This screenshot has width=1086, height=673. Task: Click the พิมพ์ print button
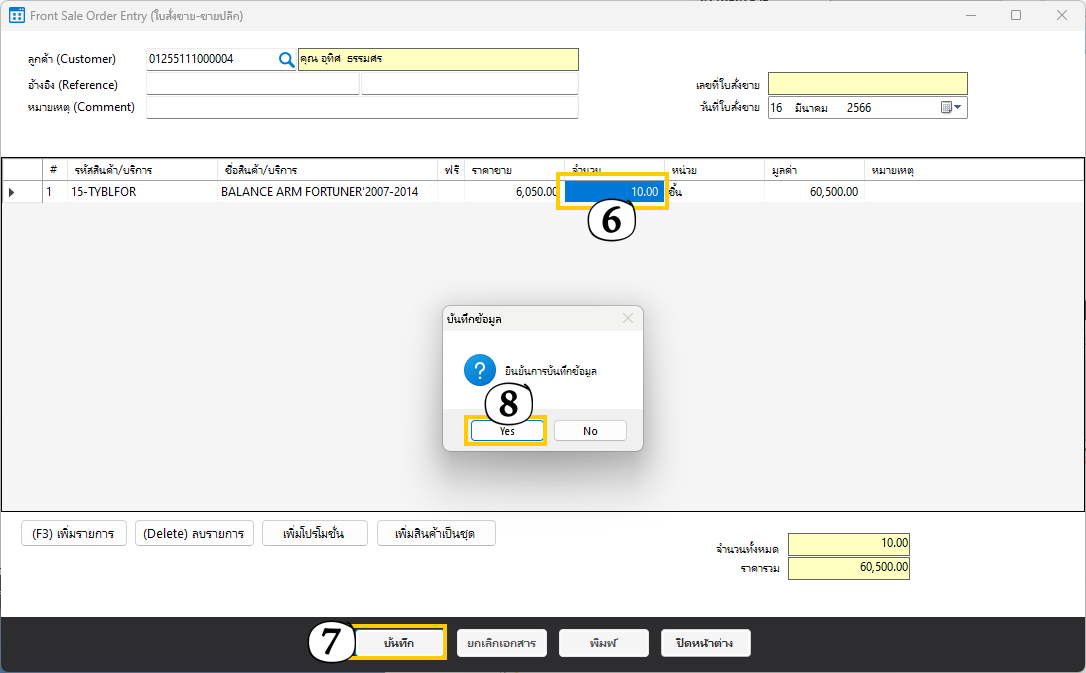point(603,643)
